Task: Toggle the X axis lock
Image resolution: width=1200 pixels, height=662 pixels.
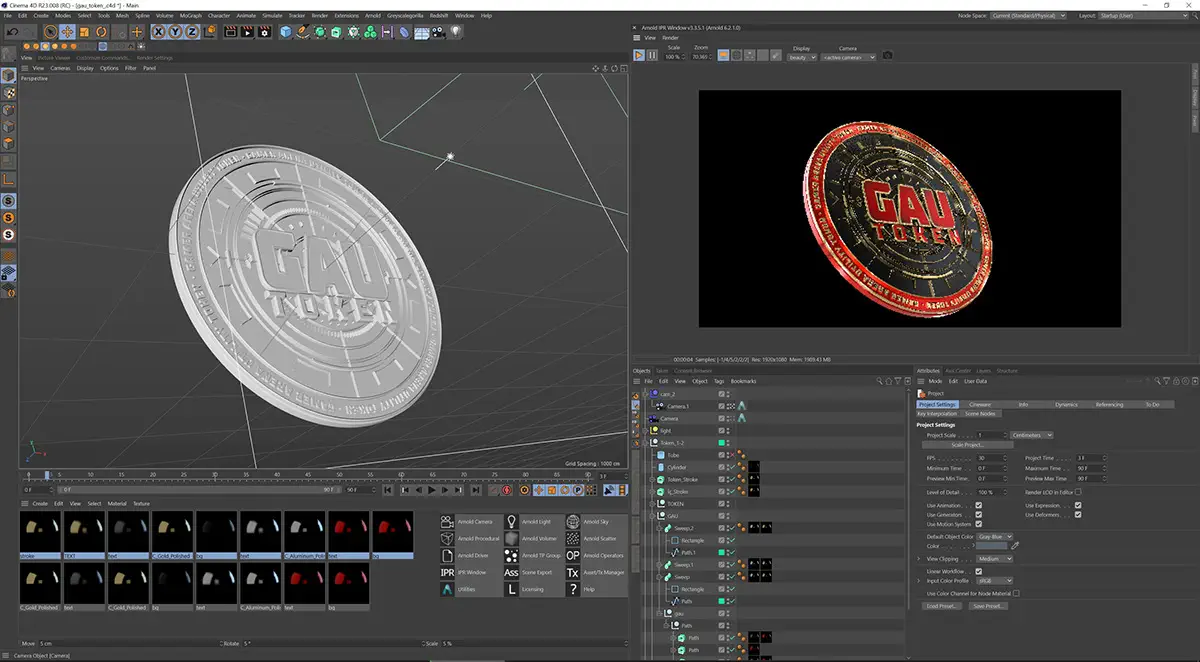Action: click(159, 32)
